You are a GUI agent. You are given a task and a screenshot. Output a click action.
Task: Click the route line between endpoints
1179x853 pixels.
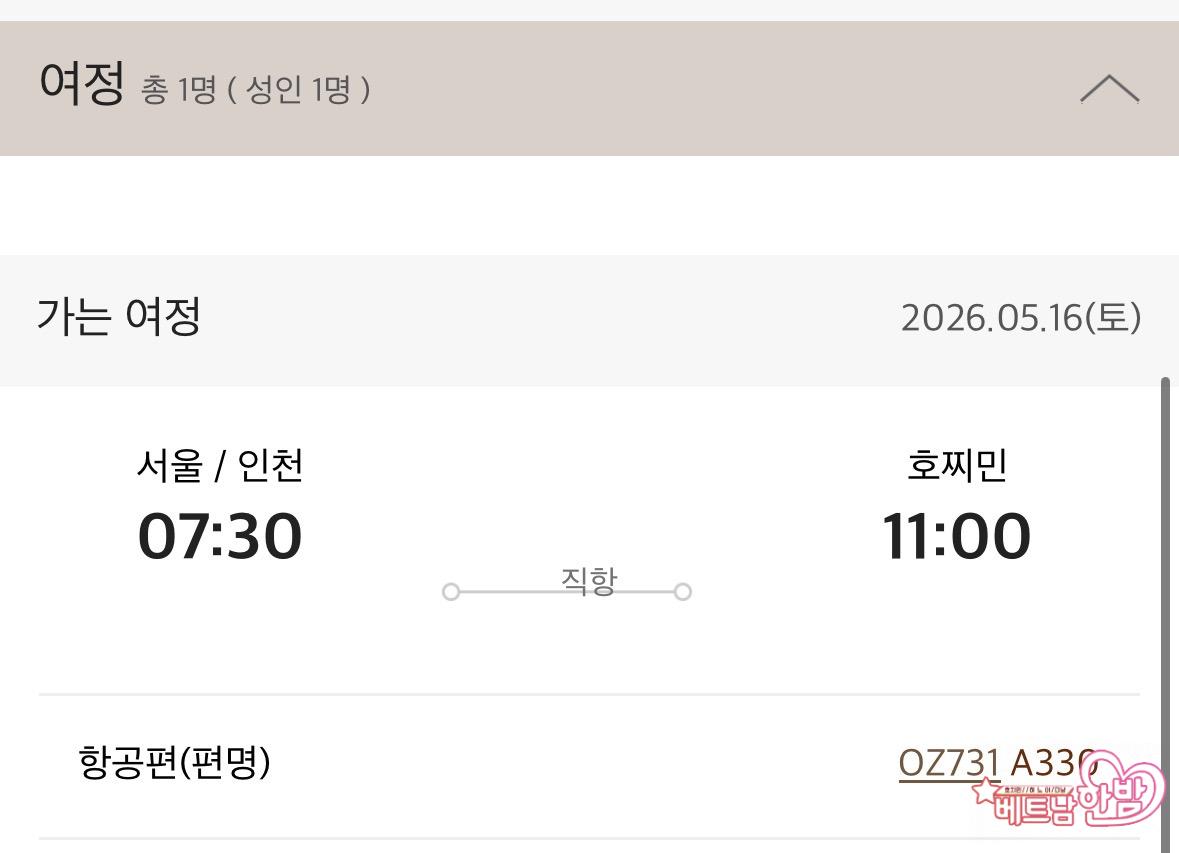(567, 592)
